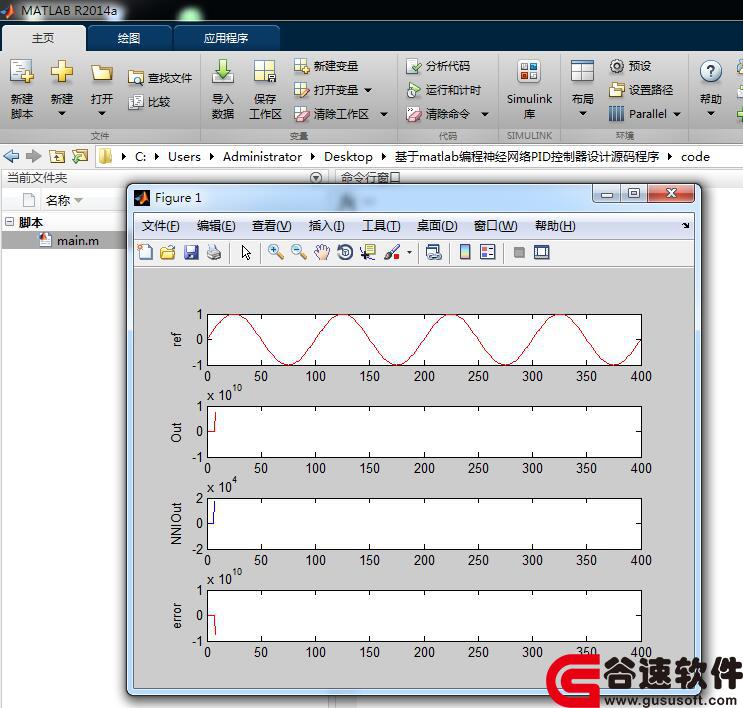The height and width of the screenshot is (708, 743).
Task: Click the Insert Legend icon
Action: [x=488, y=252]
